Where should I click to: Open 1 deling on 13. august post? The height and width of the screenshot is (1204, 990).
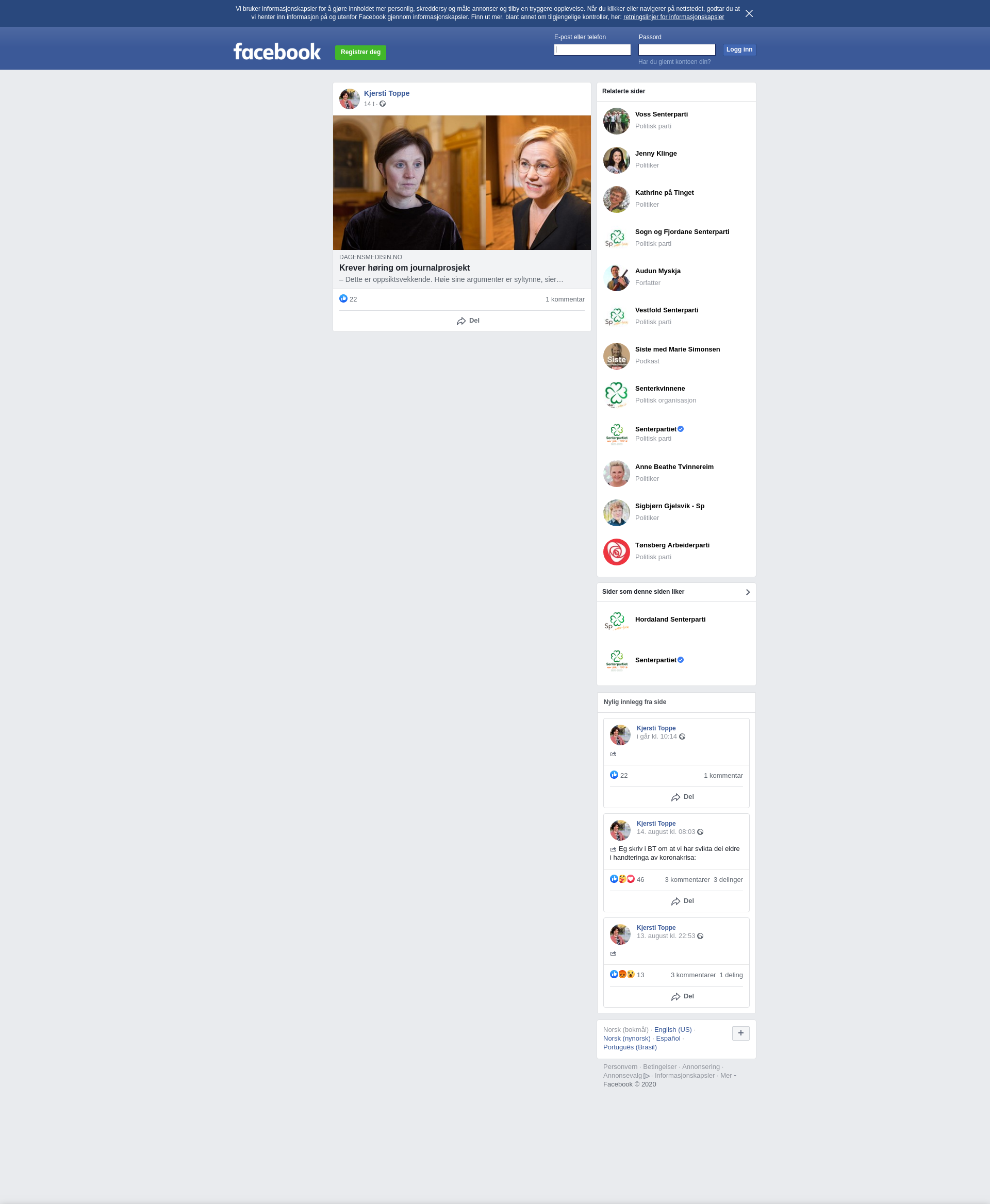coord(731,975)
